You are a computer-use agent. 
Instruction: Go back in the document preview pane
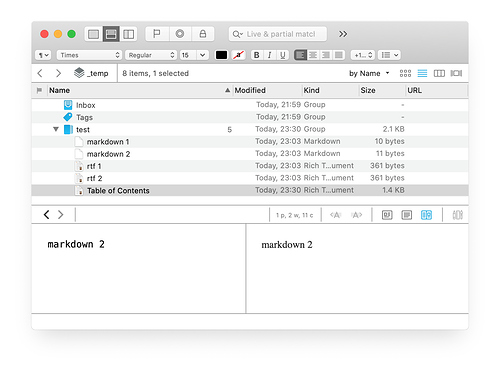[x=47, y=215]
